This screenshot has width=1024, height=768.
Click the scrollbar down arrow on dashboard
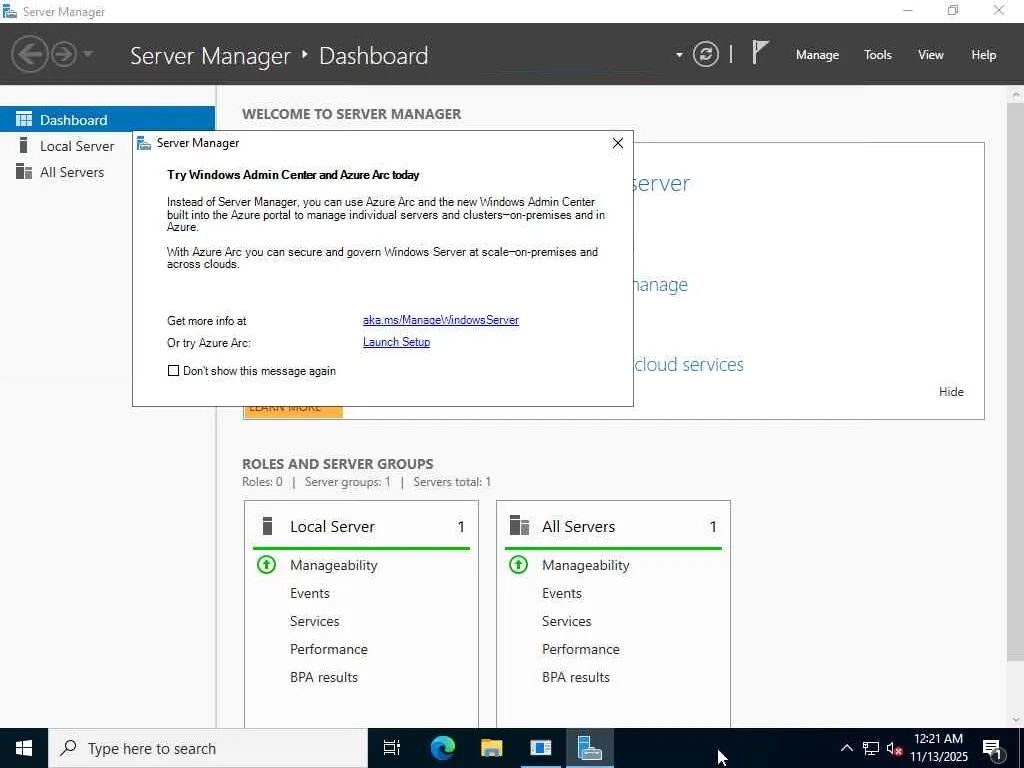coord(1016,720)
